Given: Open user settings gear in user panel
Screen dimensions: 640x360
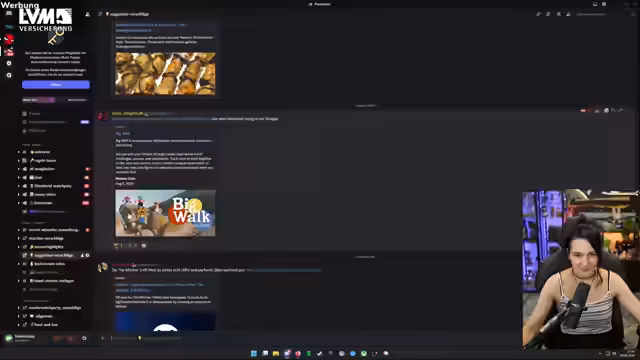Looking at the screenshot, I should tap(84, 338).
